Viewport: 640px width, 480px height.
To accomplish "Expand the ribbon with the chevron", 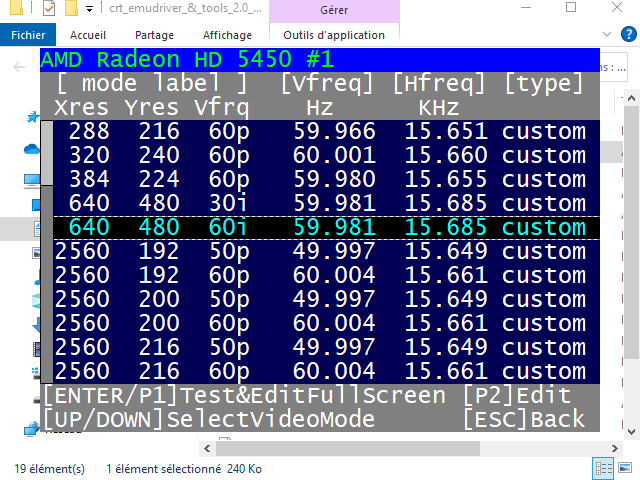I will (606, 35).
